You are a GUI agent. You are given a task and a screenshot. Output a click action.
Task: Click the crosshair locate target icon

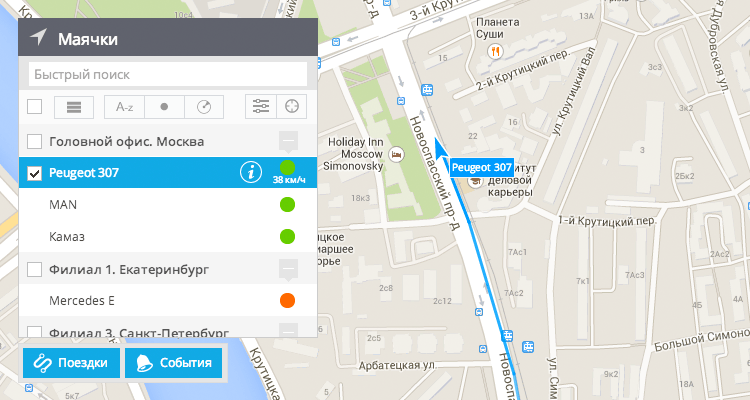click(291, 106)
